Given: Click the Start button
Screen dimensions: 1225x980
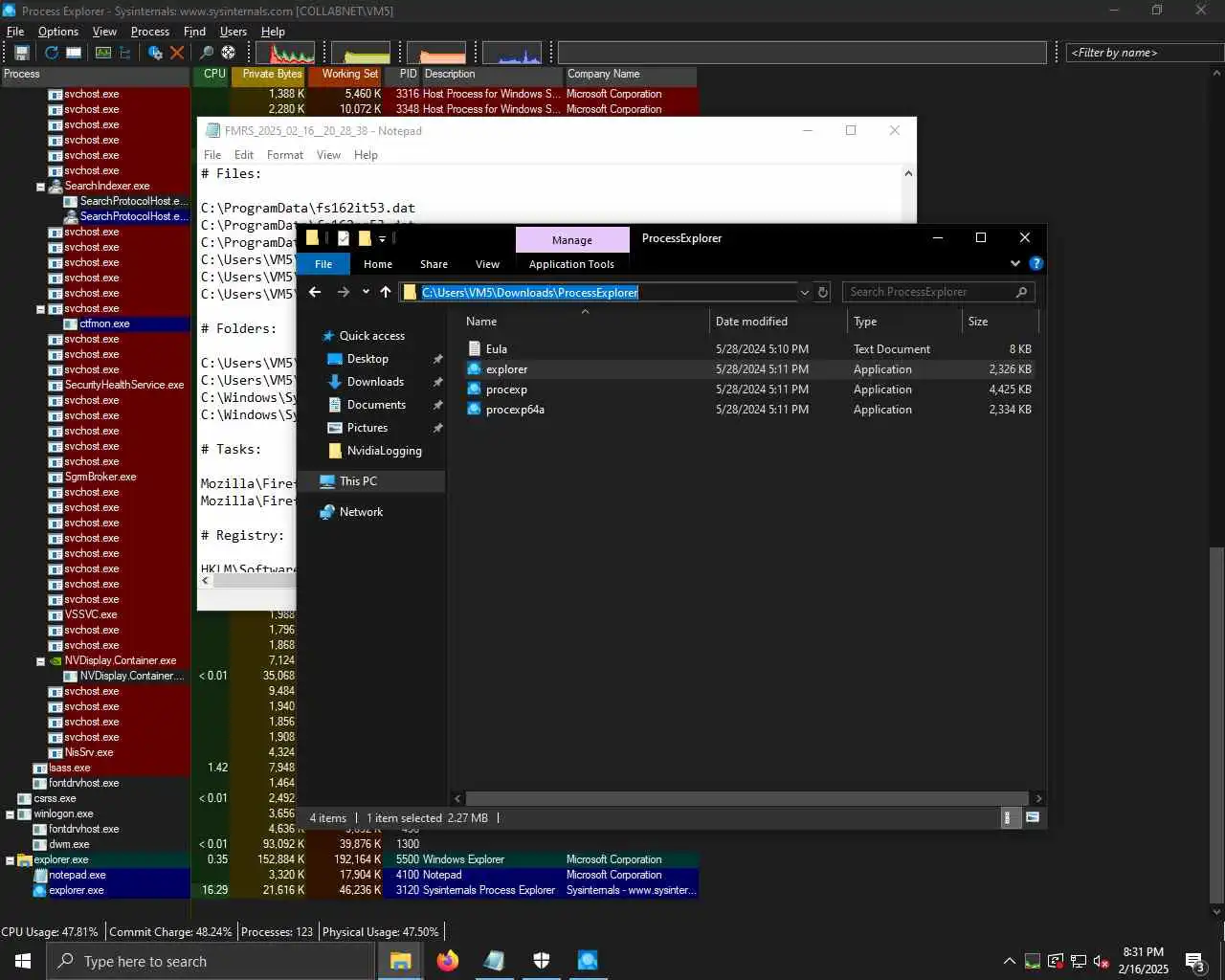Looking at the screenshot, I should (x=23, y=961).
